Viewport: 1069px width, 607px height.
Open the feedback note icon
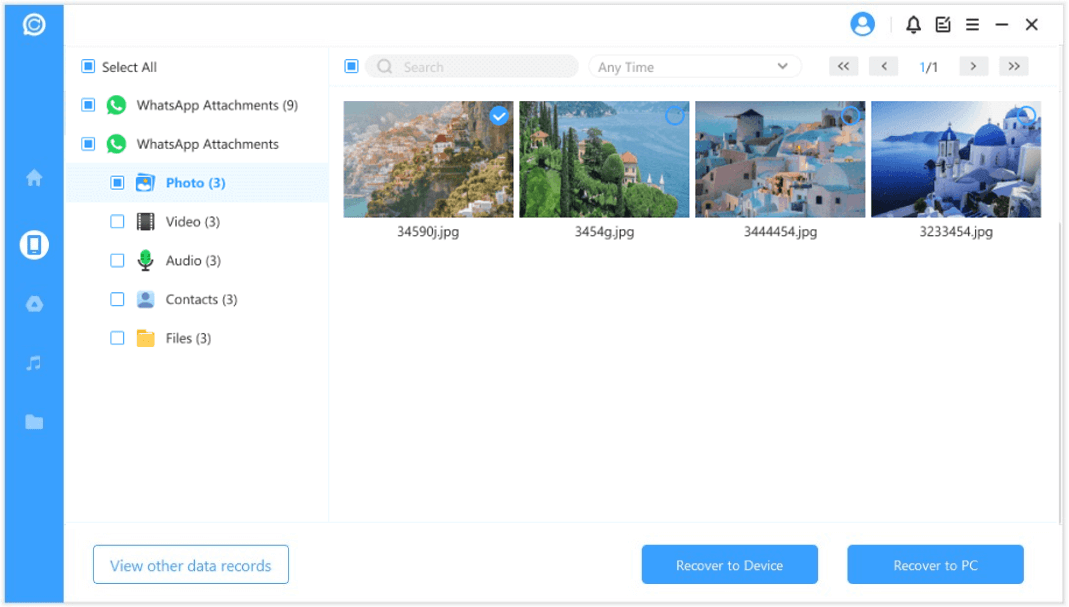(x=943, y=25)
